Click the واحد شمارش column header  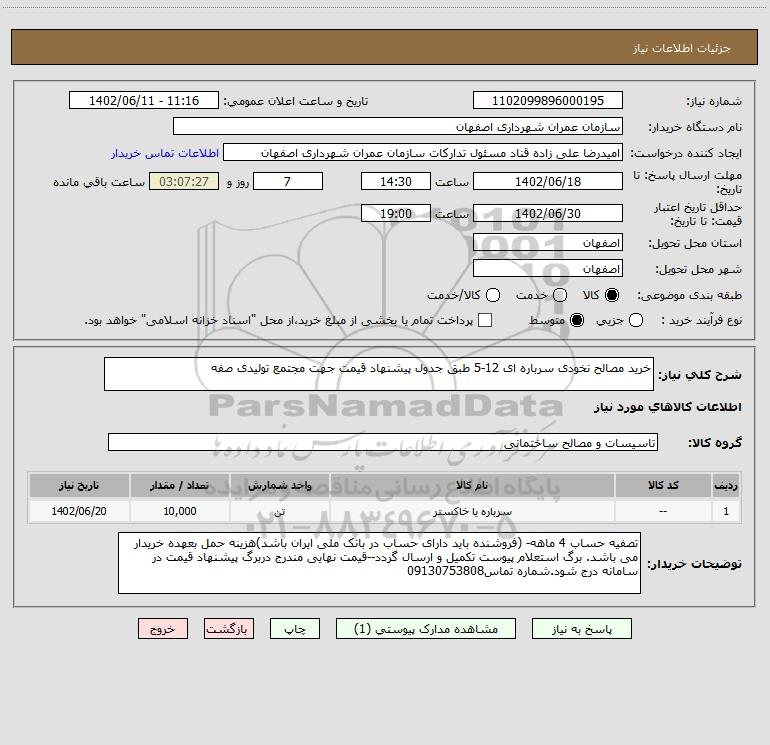click(279, 485)
